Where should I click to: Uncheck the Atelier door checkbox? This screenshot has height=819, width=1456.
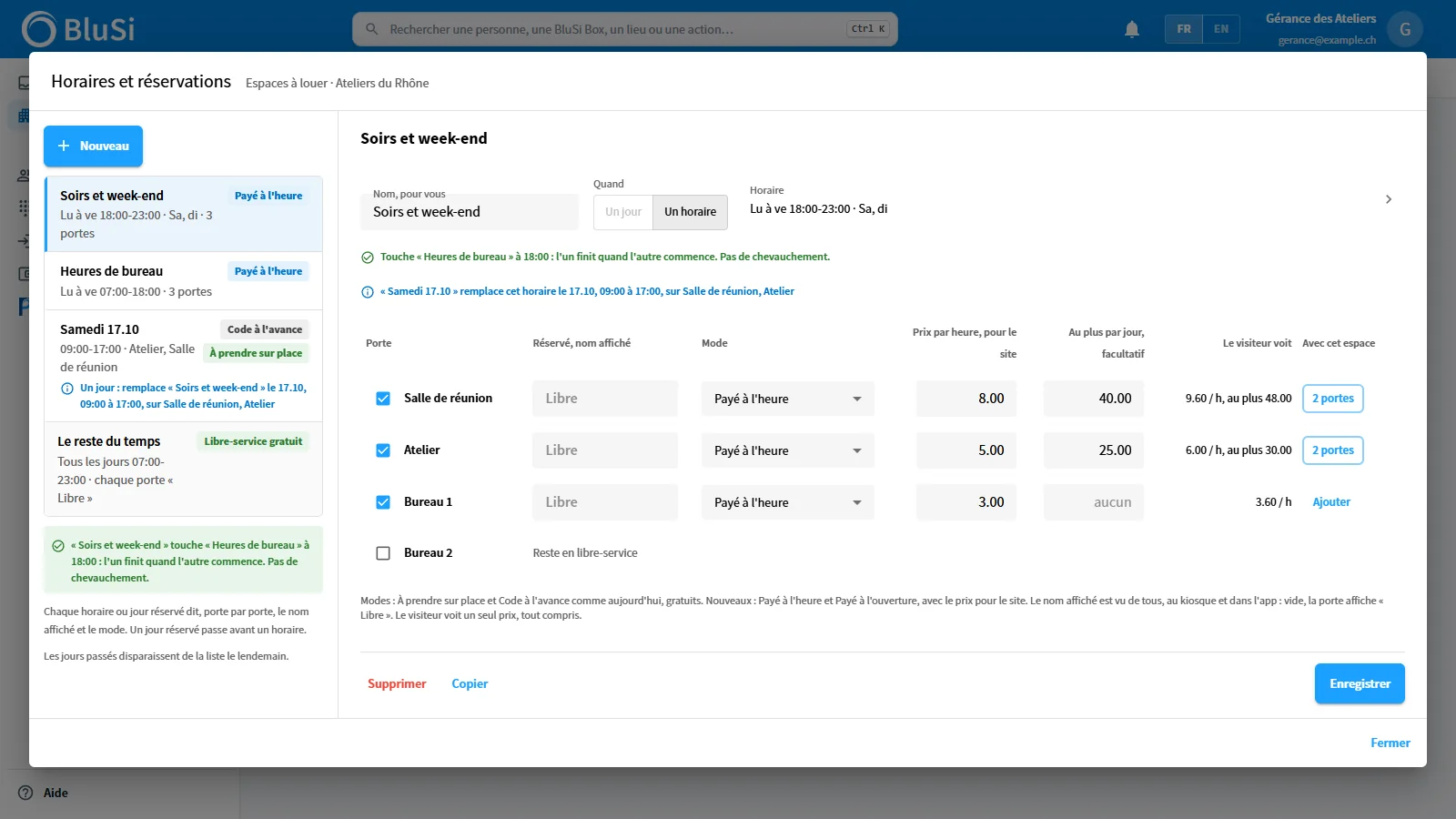[383, 450]
